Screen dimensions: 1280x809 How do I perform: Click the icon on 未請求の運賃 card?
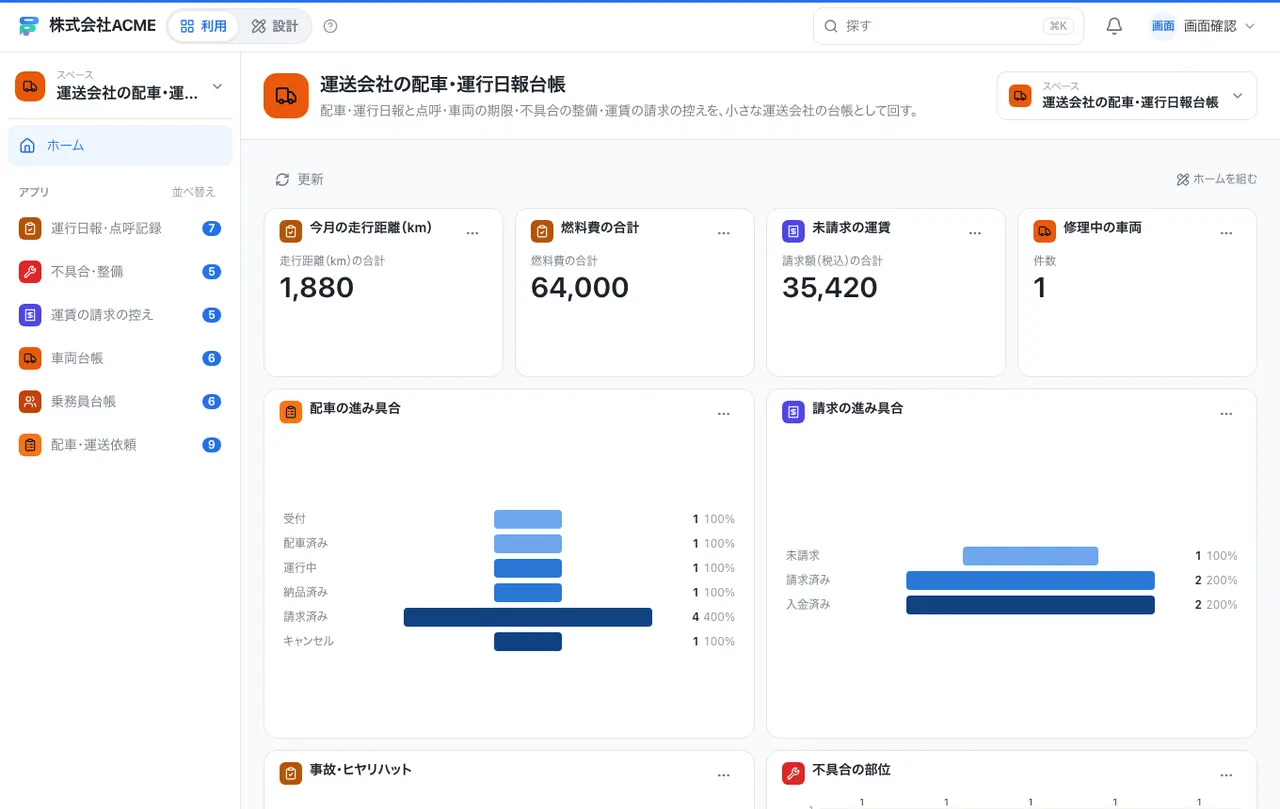pos(793,231)
